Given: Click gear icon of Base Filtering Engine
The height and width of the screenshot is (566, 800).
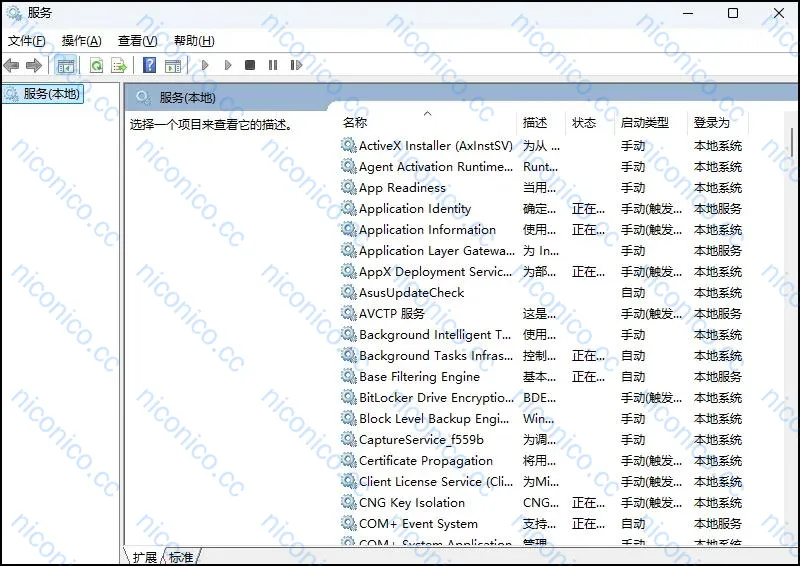Looking at the screenshot, I should tap(349, 376).
